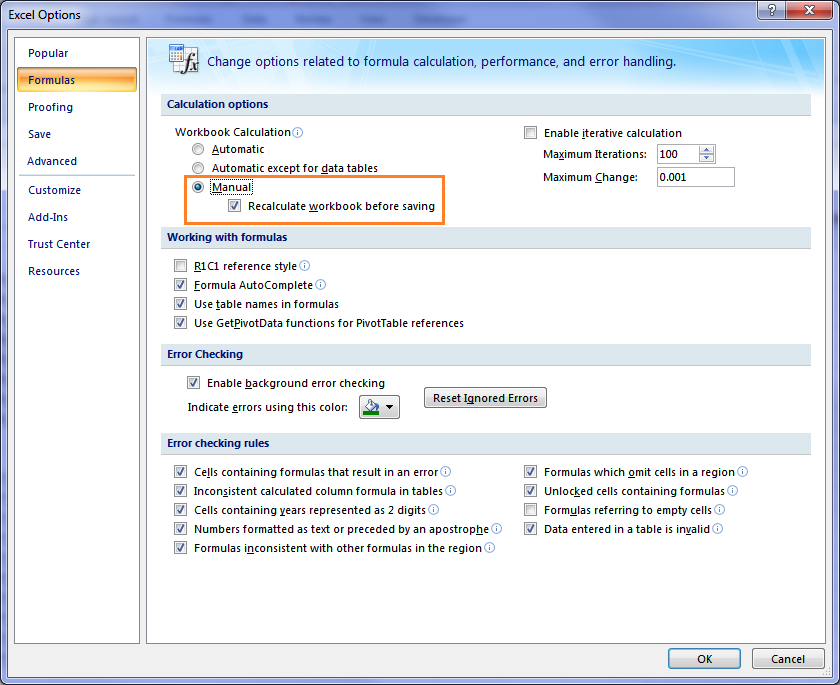Uncheck Cells containing formulas that result in error
The height and width of the screenshot is (685, 840).
click(x=181, y=472)
